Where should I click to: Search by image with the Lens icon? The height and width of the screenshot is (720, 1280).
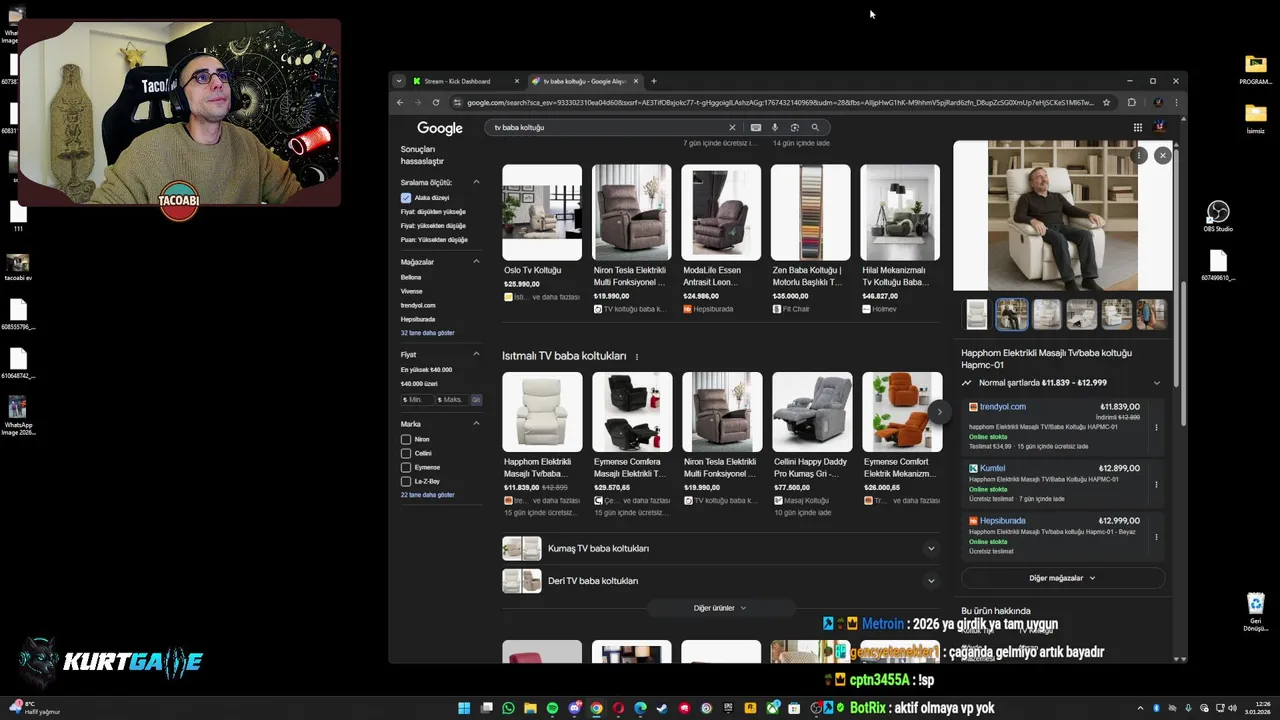[x=795, y=128]
